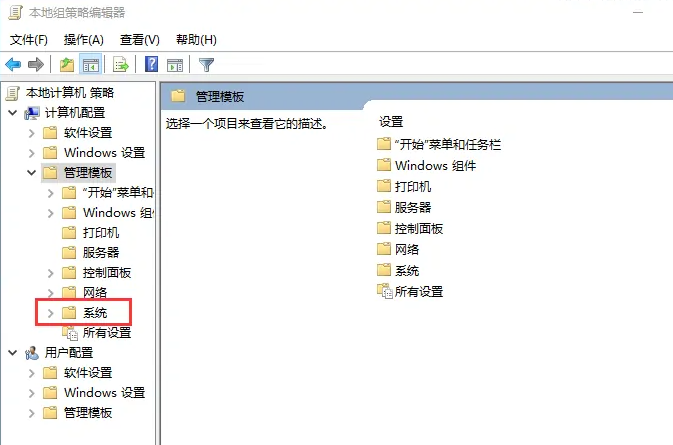Expand the "开始"菜单和 tree node
The width and height of the screenshot is (673, 445).
pyautogui.click(x=50, y=193)
